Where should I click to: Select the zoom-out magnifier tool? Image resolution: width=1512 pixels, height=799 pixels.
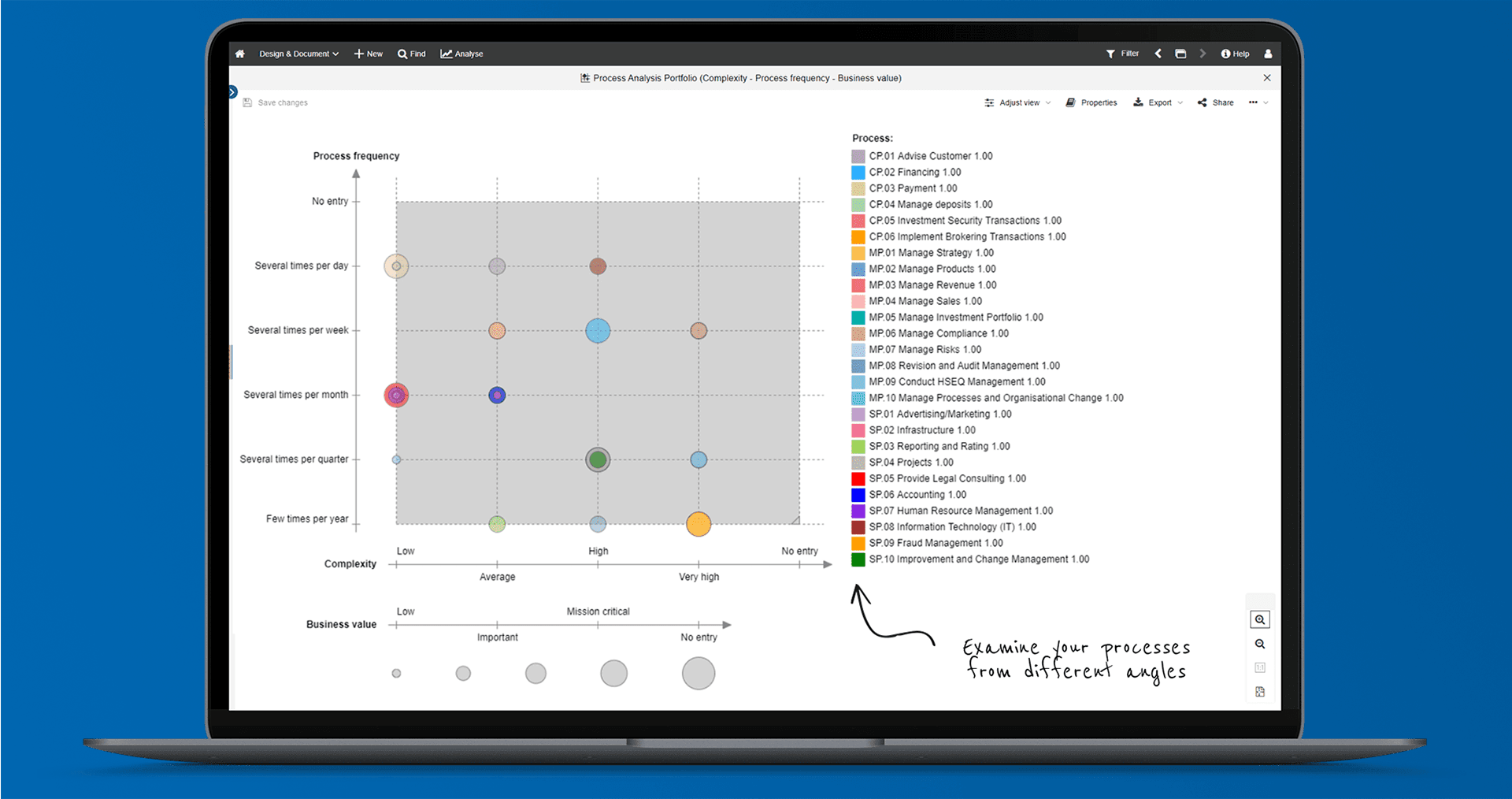(1260, 644)
